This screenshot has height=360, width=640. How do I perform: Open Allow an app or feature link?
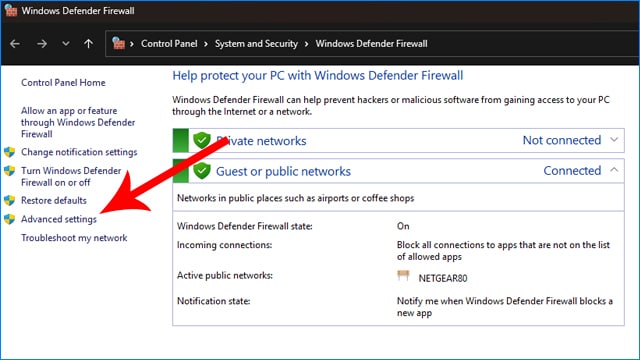78,122
